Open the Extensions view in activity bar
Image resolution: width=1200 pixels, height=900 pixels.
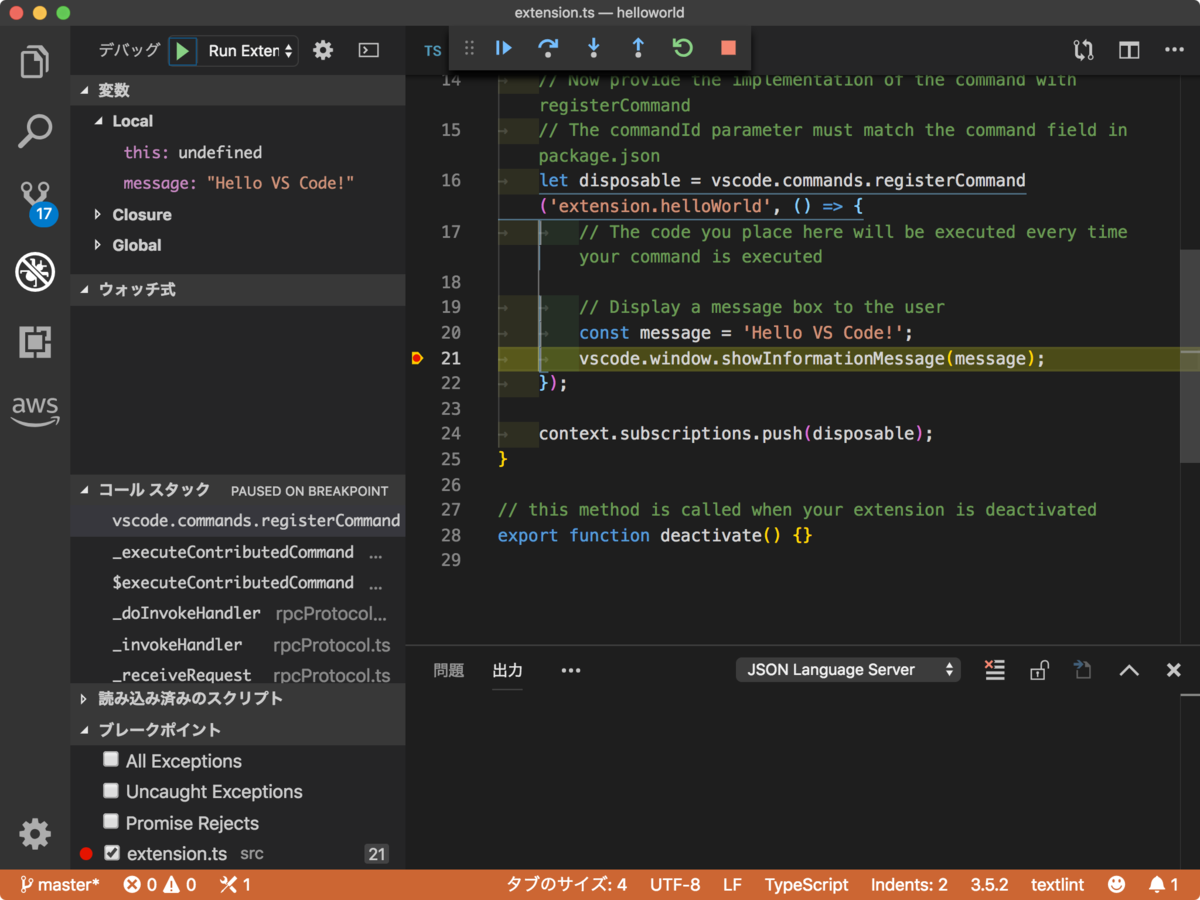pyautogui.click(x=35, y=342)
